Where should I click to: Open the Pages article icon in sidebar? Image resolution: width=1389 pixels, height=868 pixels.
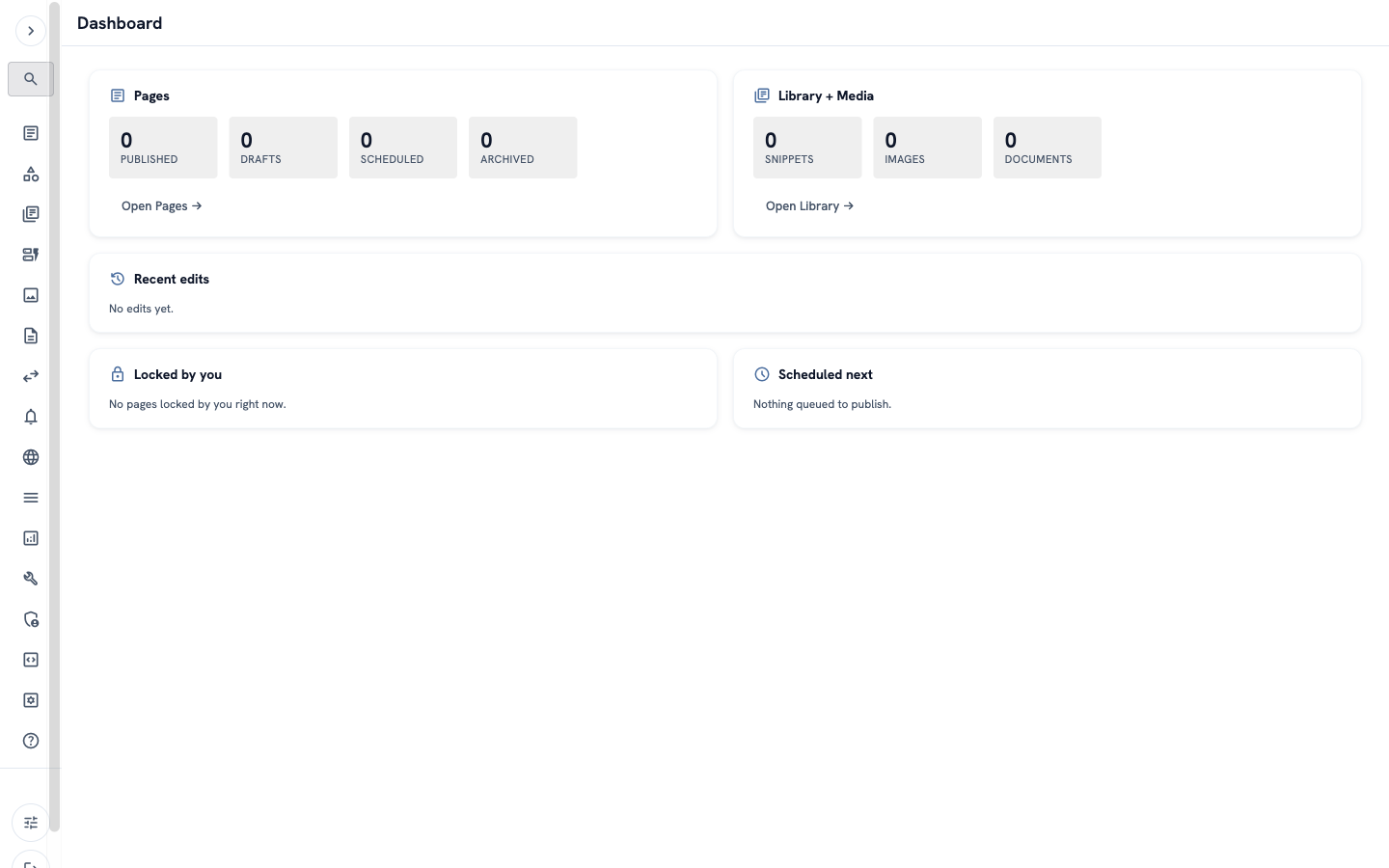point(31,133)
